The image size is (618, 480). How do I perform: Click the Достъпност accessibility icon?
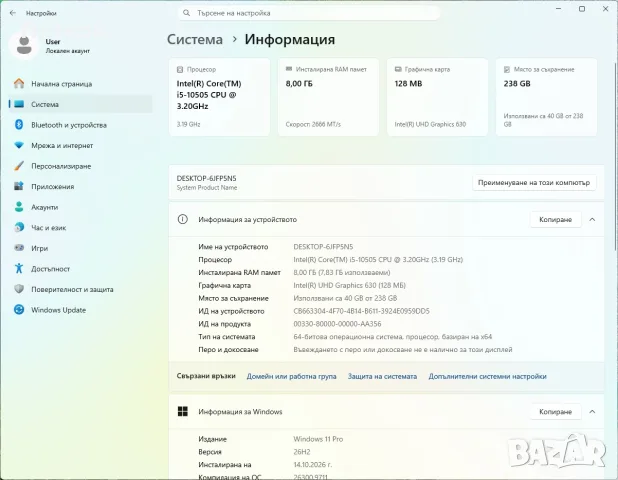tap(19, 268)
